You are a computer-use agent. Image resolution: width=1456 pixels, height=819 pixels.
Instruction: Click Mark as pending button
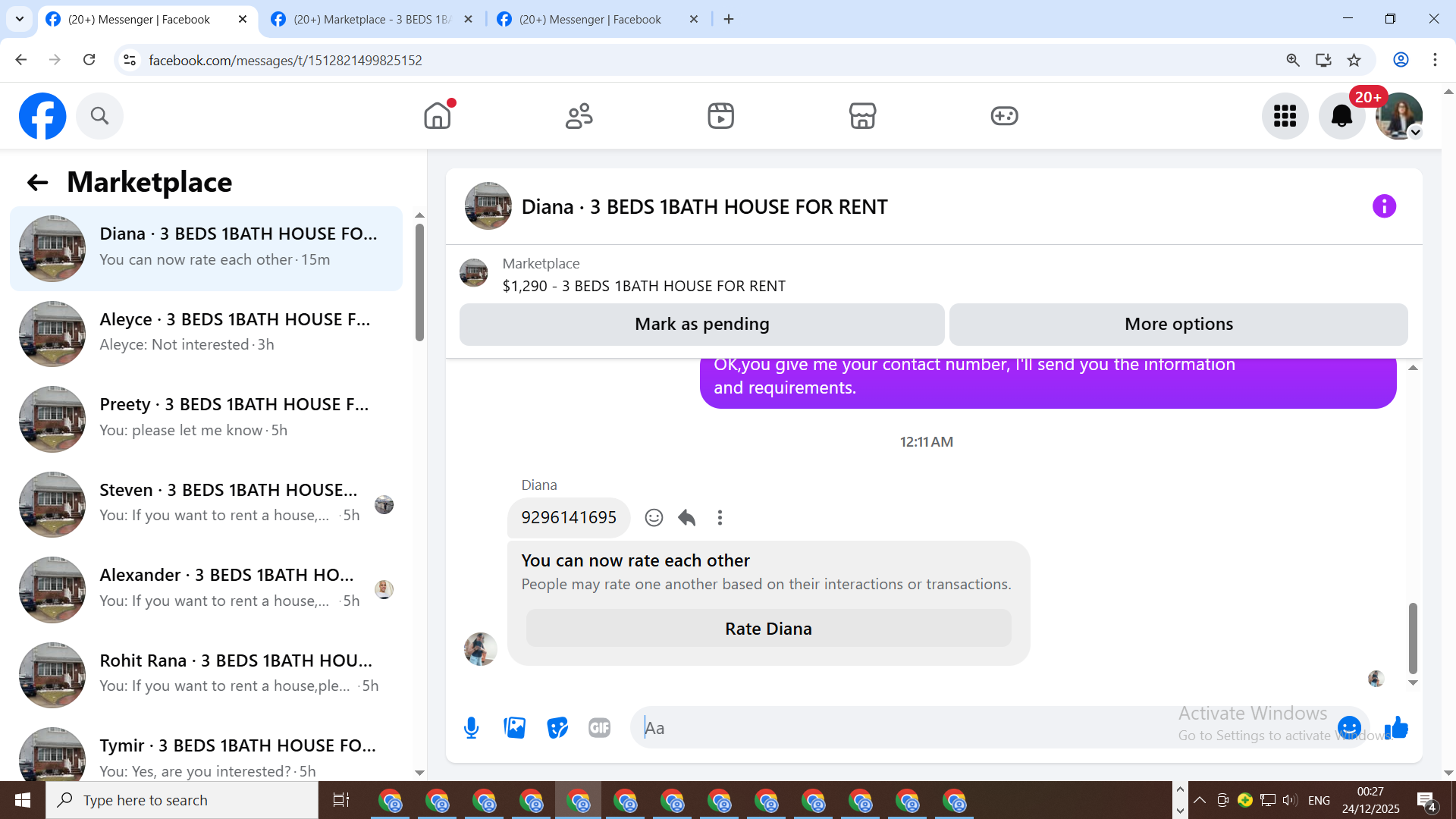[x=701, y=325]
